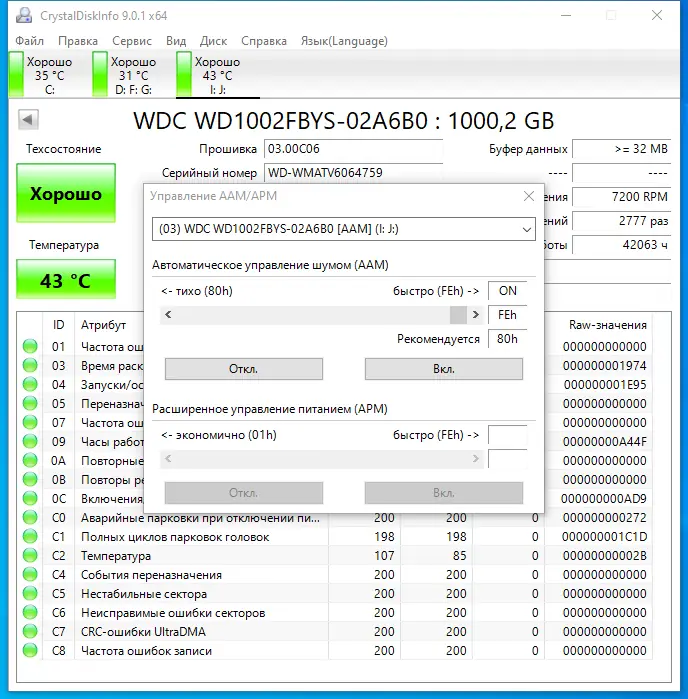Click green status dot for attribute 01
688x699 pixels.
point(30,346)
